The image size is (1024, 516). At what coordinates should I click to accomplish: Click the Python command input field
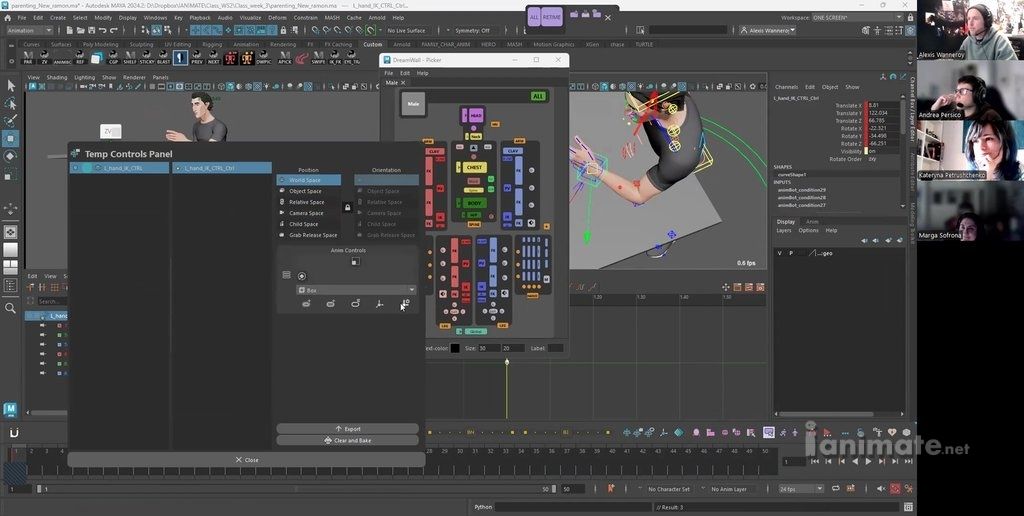(x=573, y=507)
